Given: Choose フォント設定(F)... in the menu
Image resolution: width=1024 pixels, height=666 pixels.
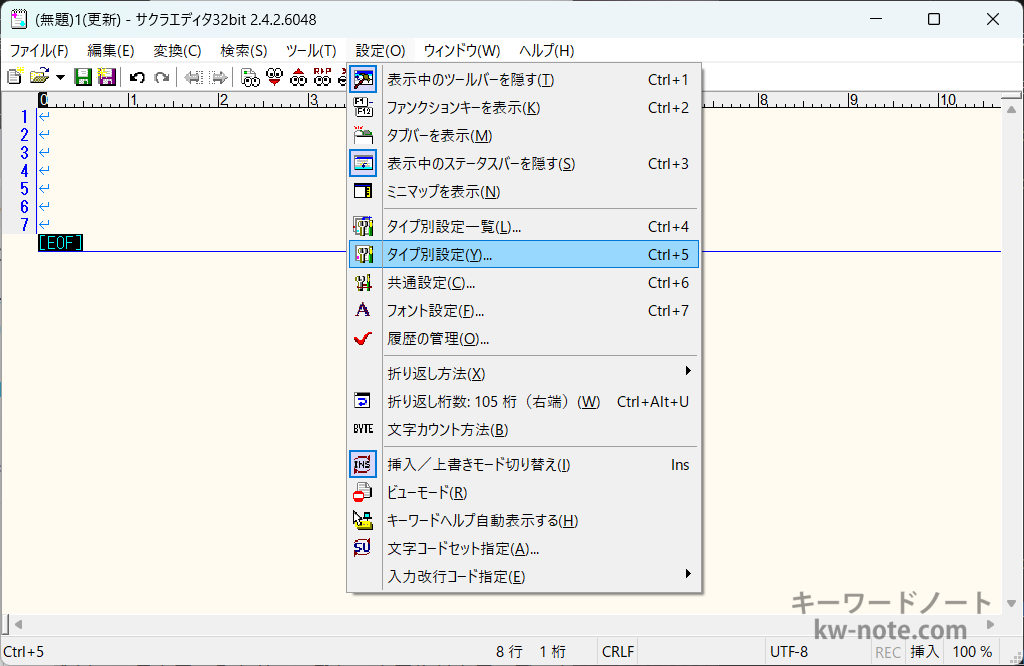Looking at the screenshot, I should click(x=435, y=311).
